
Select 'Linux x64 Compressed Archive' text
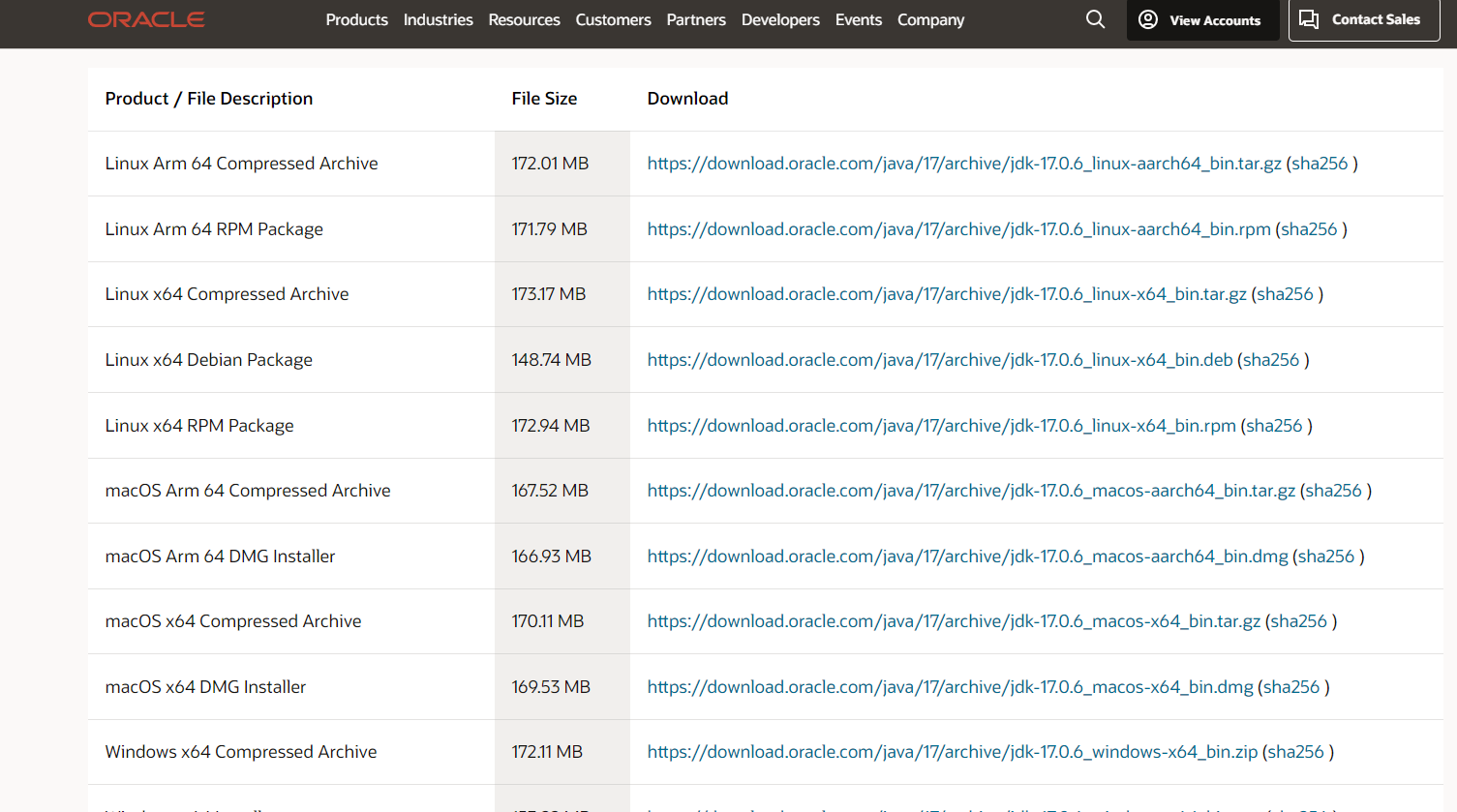(x=227, y=294)
